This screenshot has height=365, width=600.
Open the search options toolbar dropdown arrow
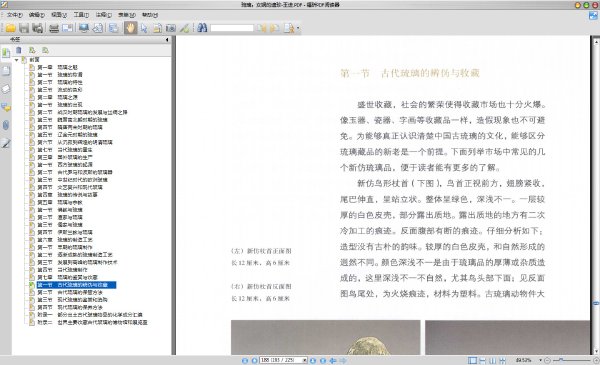pyautogui.click(x=298, y=28)
